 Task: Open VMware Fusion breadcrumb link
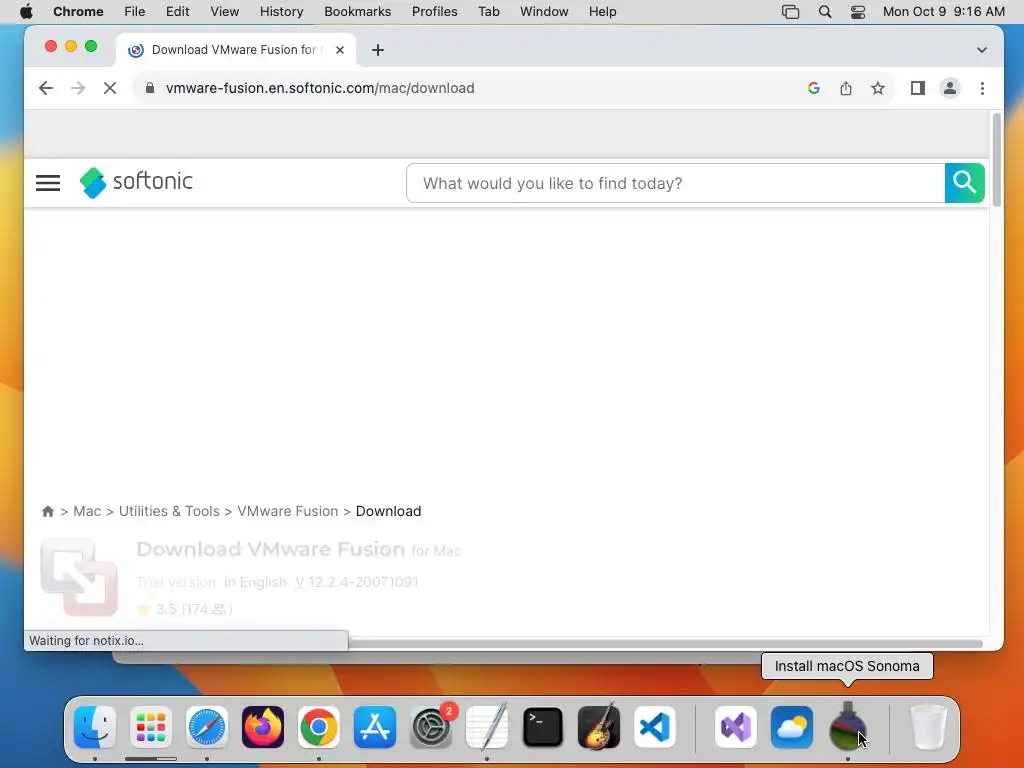click(287, 511)
